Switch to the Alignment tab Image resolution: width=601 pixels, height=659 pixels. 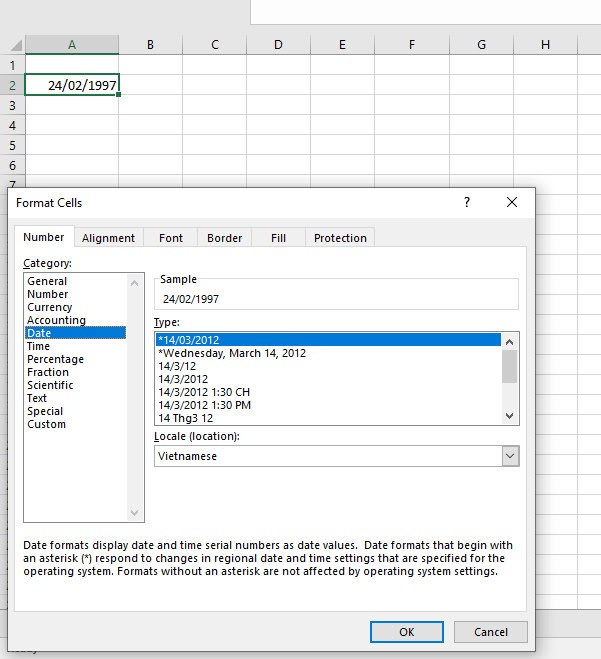pyautogui.click(x=108, y=238)
